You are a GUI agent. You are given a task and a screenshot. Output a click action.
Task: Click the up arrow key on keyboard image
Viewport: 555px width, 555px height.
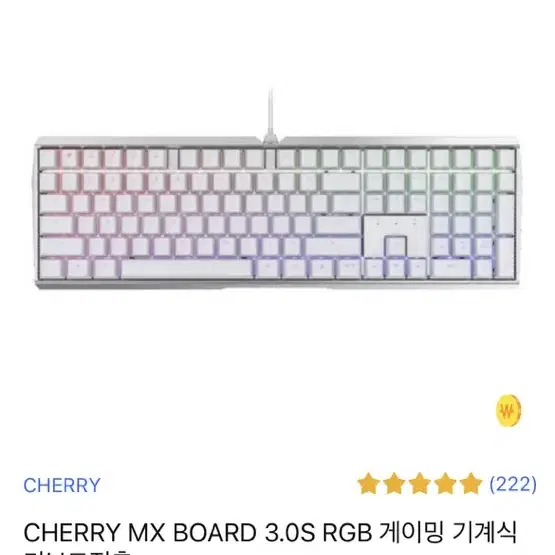pos(396,246)
